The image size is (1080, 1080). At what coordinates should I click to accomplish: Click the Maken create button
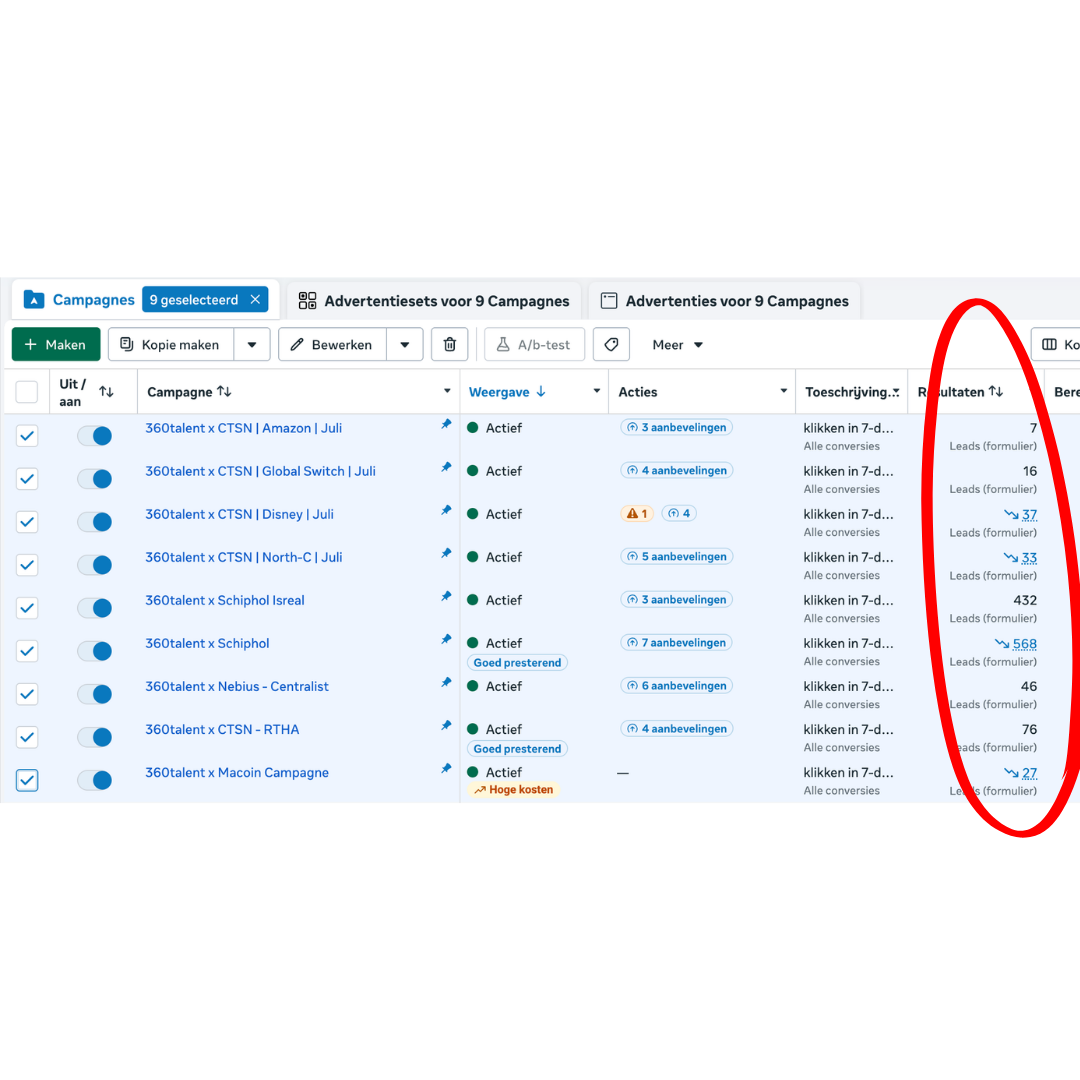tap(56, 344)
